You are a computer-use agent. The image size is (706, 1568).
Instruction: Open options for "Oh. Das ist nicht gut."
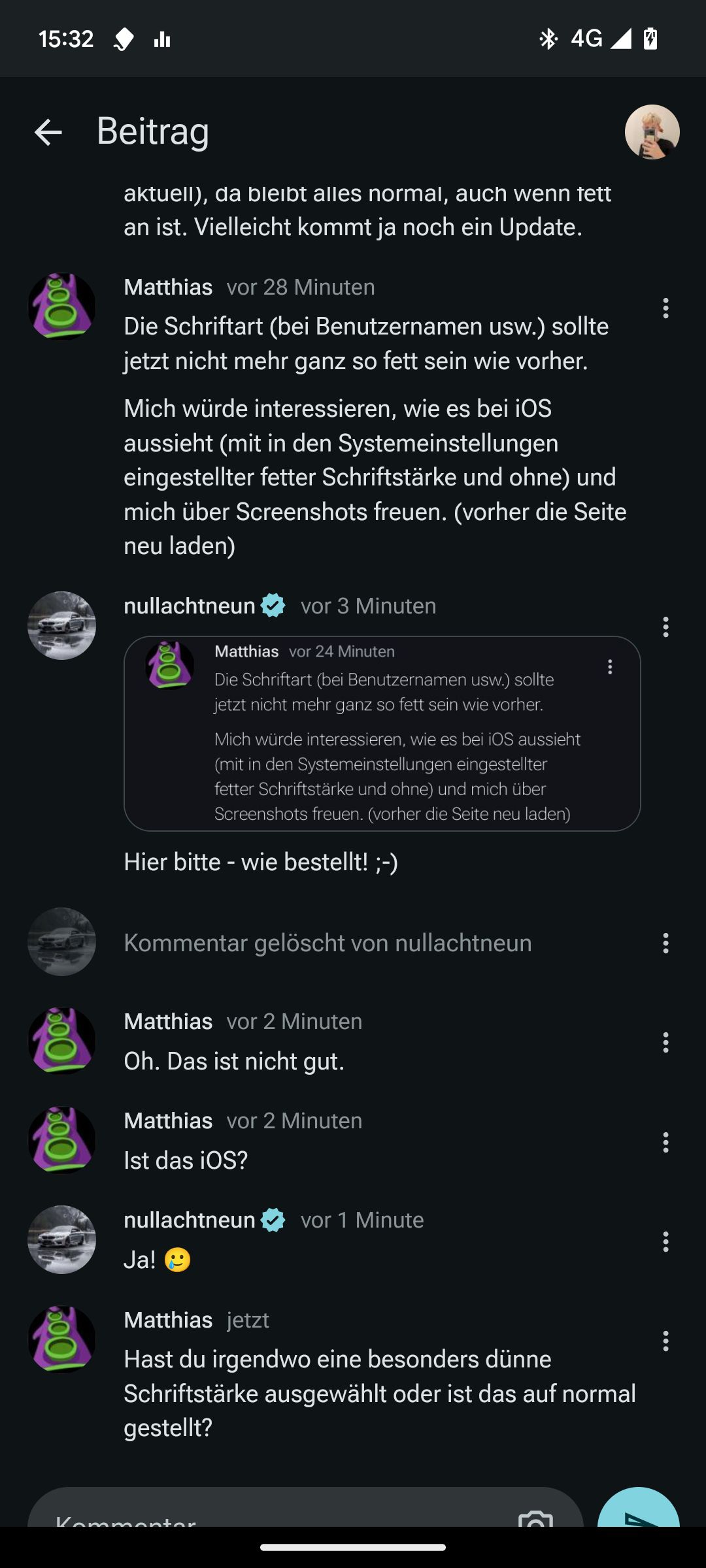click(665, 1042)
